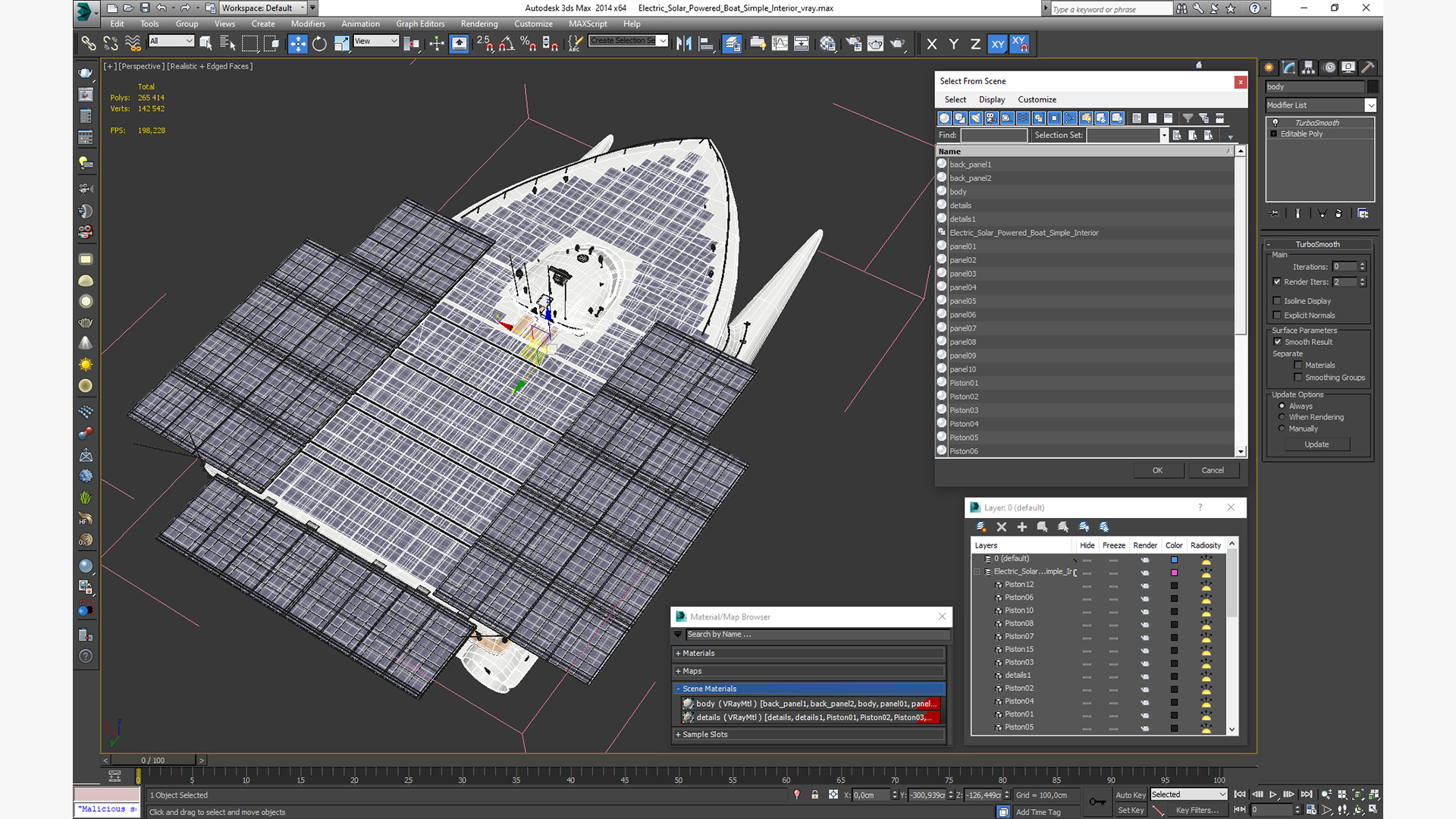
Task: Select the Select and Link tool
Action: tap(89, 44)
